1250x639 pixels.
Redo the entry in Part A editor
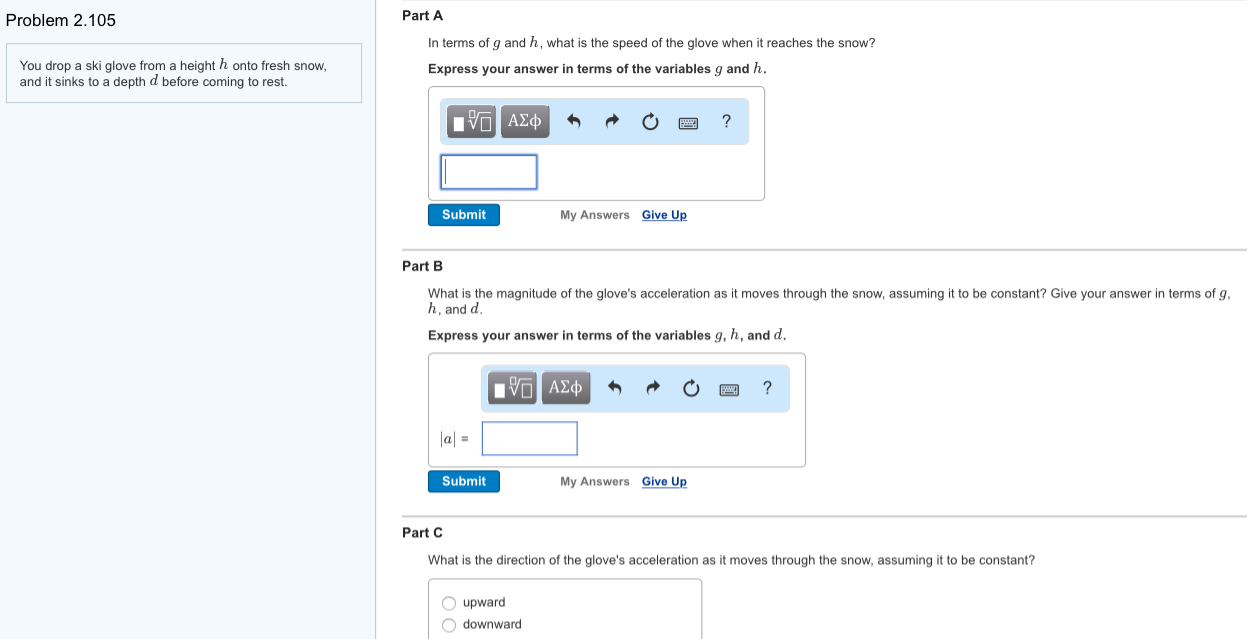611,120
